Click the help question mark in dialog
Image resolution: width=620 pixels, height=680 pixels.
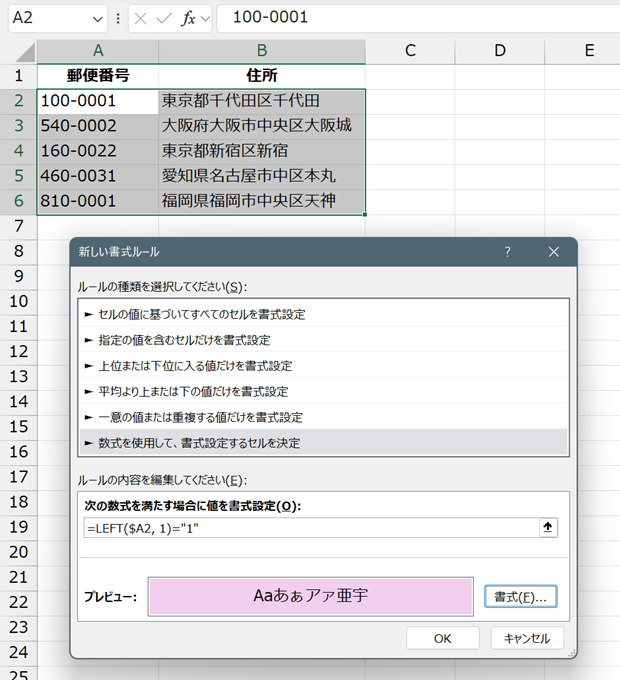click(x=507, y=252)
